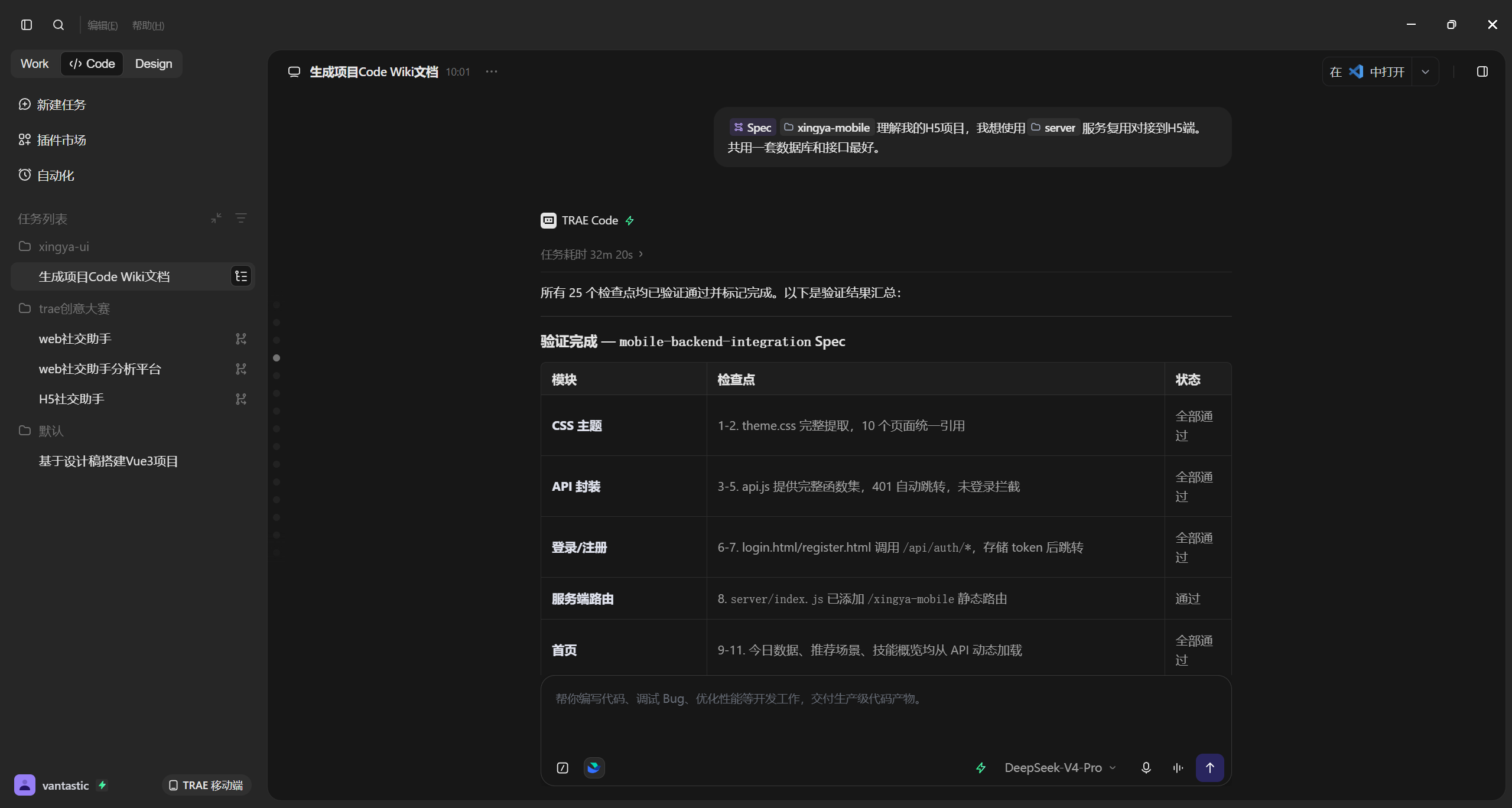Open the 帮助(H) menu
The image size is (1512, 808).
click(x=148, y=25)
